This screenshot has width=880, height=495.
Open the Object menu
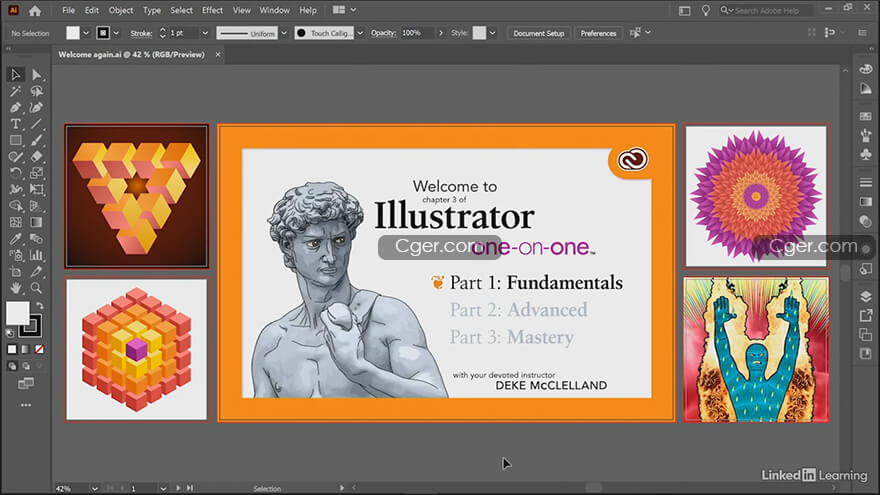pyautogui.click(x=121, y=10)
